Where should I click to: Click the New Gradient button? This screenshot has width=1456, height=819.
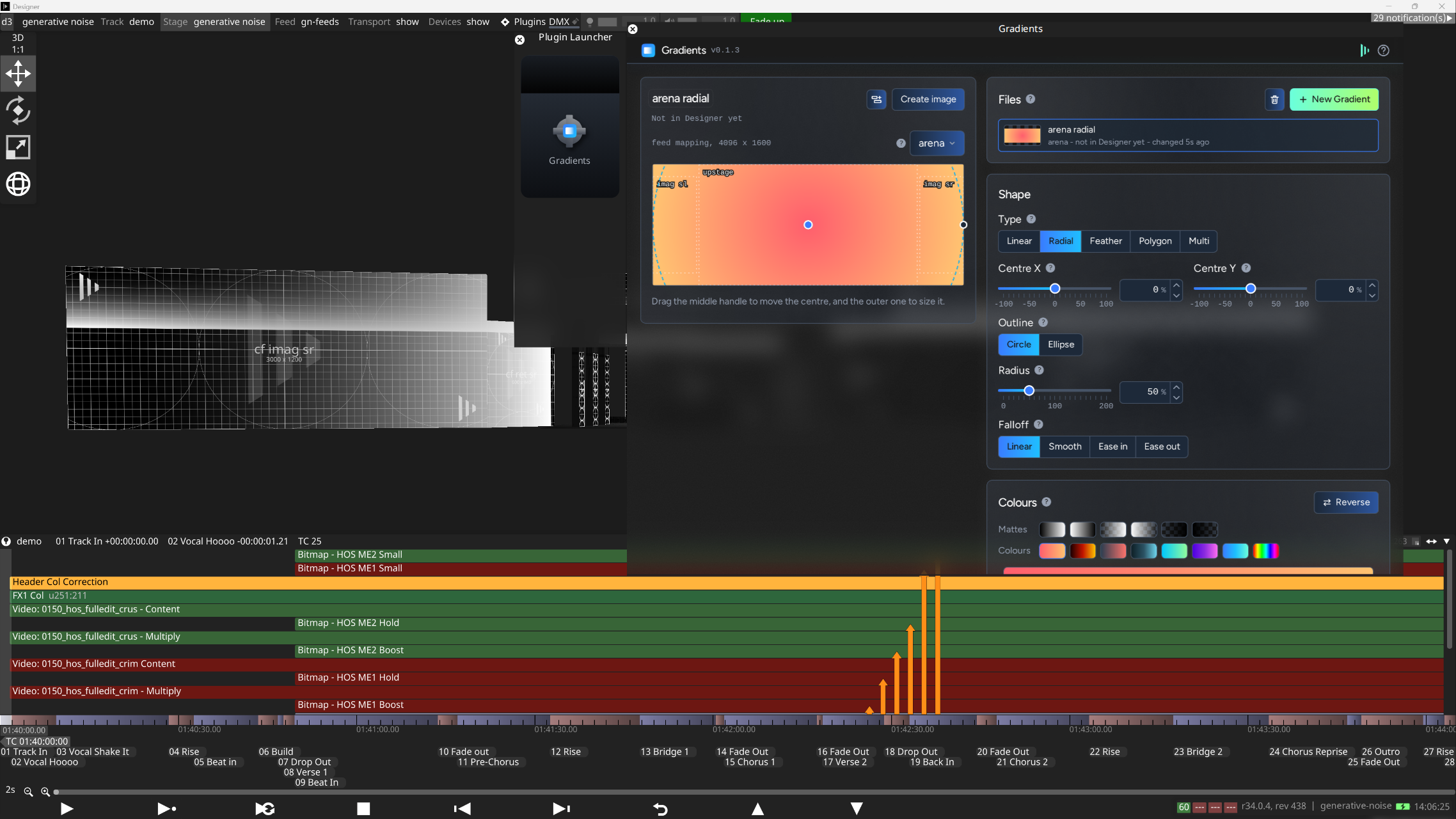[1334, 99]
